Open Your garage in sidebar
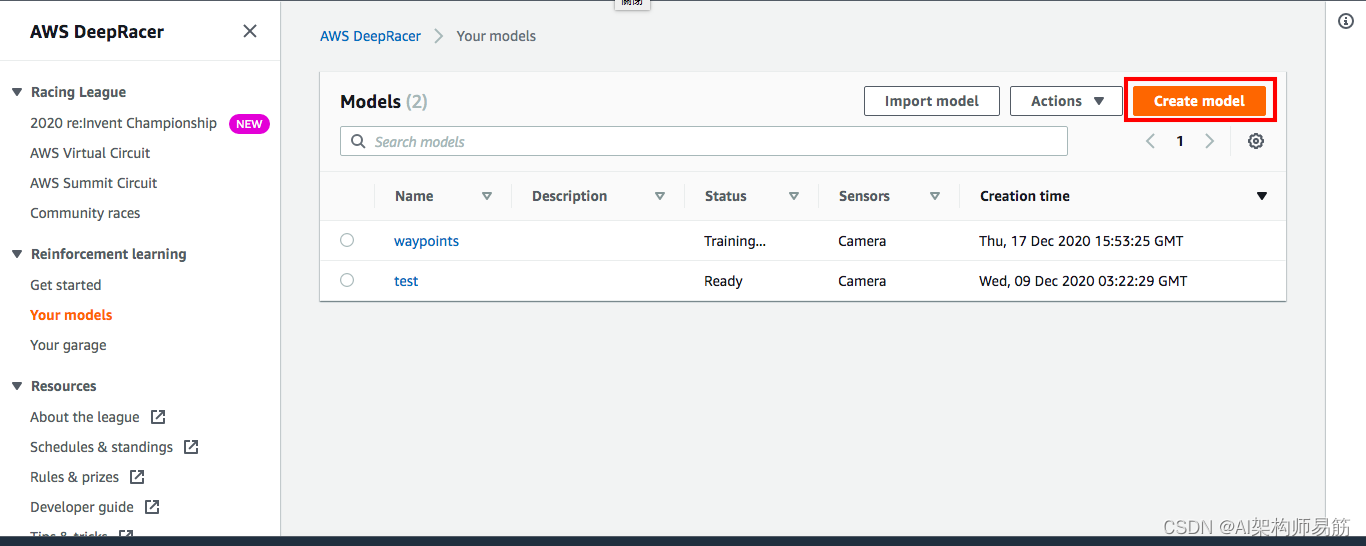Image resolution: width=1366 pixels, height=546 pixels. (68, 345)
